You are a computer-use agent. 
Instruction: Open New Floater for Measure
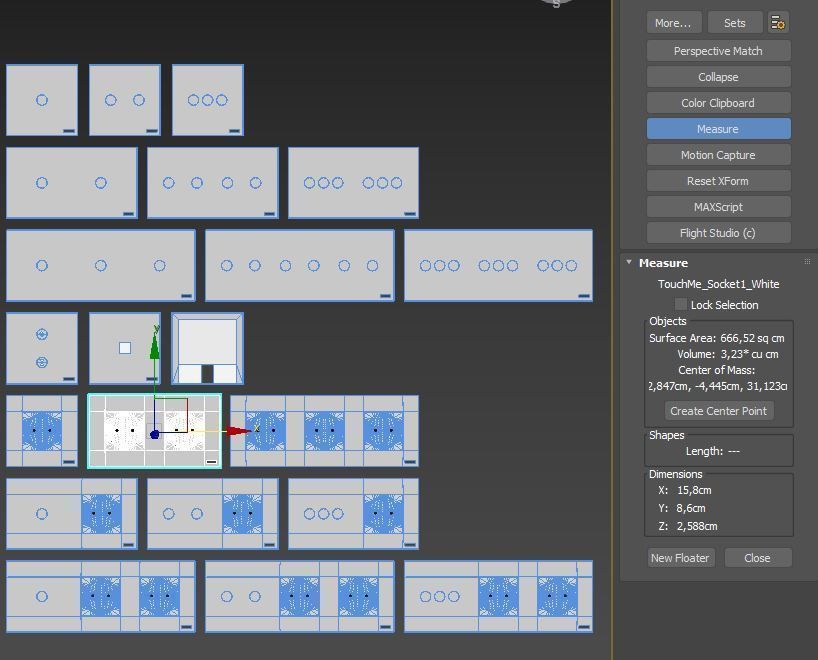point(680,558)
